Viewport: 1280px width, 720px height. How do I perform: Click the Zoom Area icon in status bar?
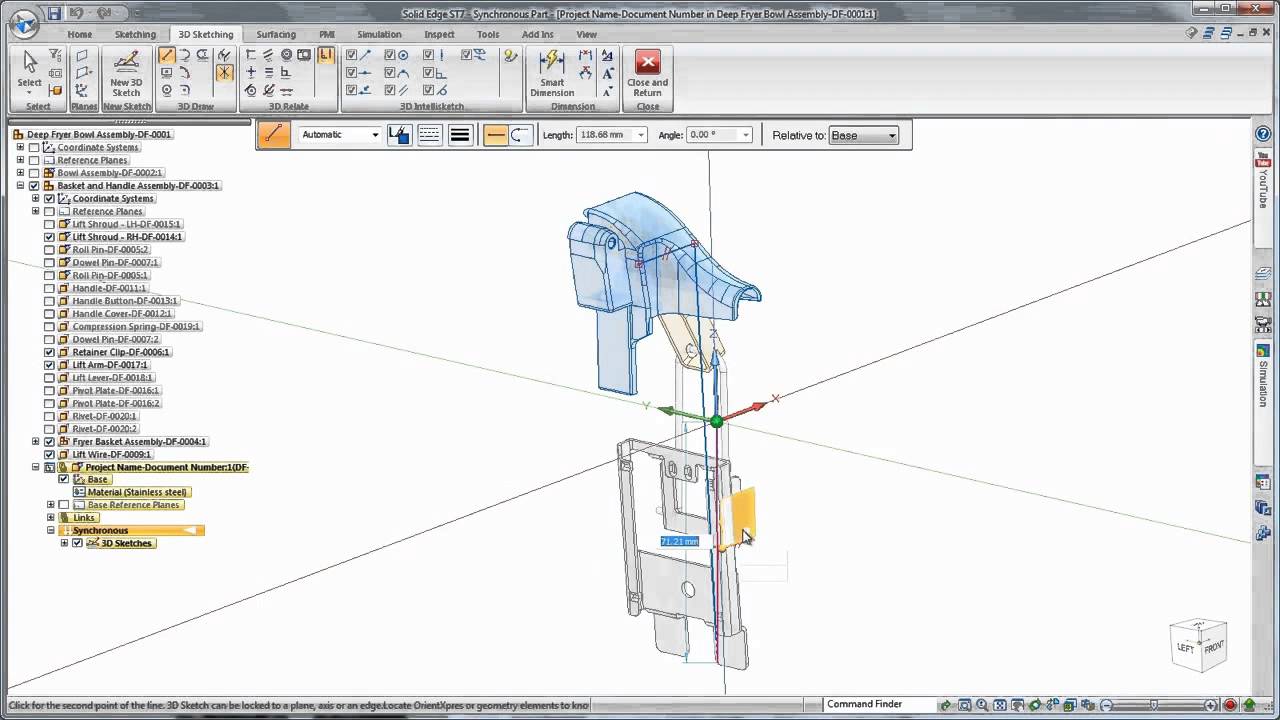click(964, 705)
